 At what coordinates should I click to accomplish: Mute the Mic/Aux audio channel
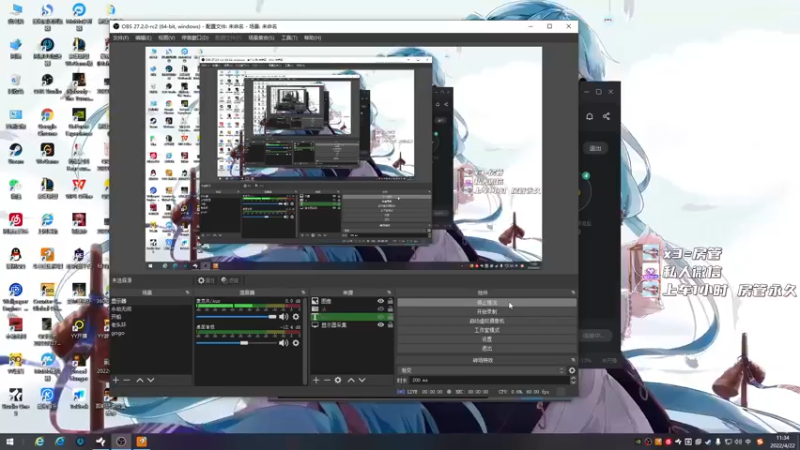pos(284,317)
